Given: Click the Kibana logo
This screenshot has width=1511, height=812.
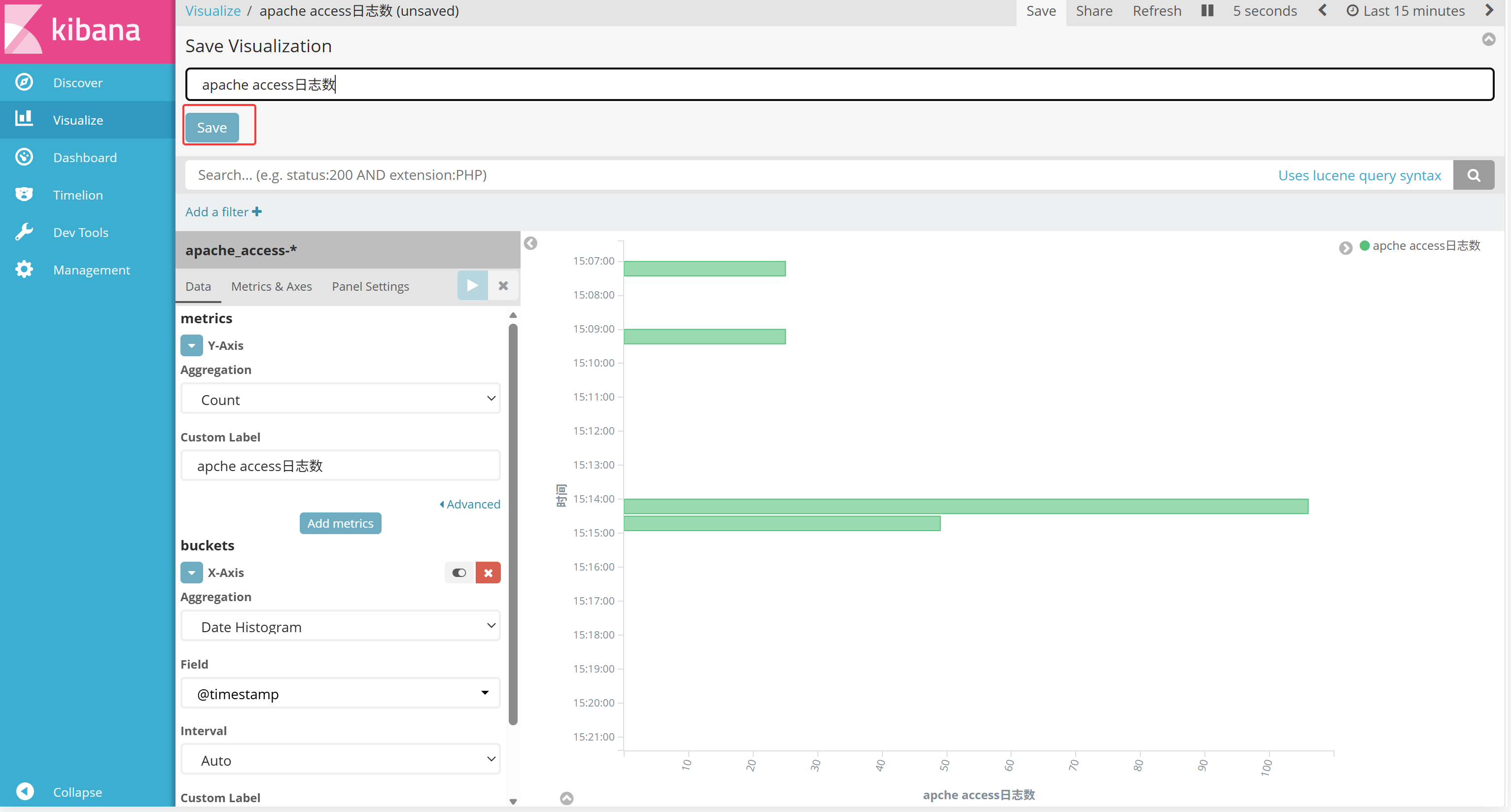Looking at the screenshot, I should (73, 29).
